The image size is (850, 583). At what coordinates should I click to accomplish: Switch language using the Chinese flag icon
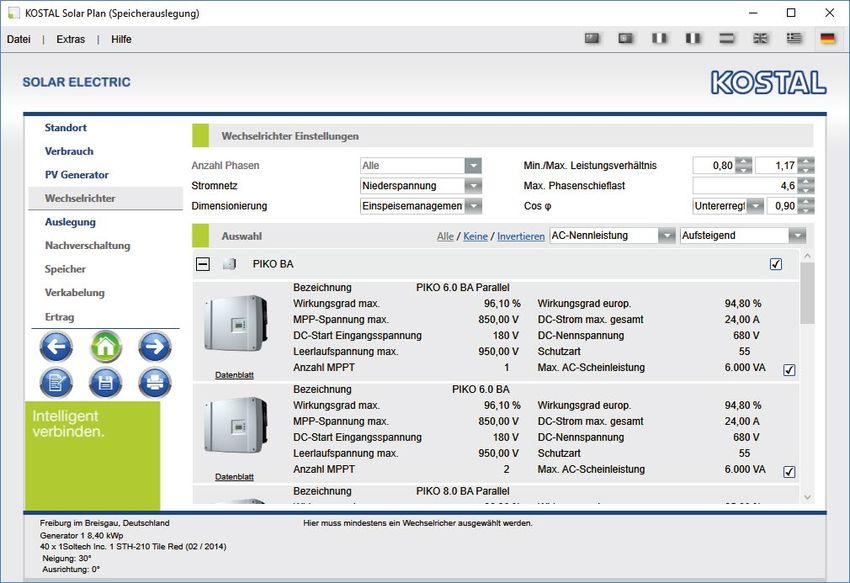pyautogui.click(x=592, y=39)
